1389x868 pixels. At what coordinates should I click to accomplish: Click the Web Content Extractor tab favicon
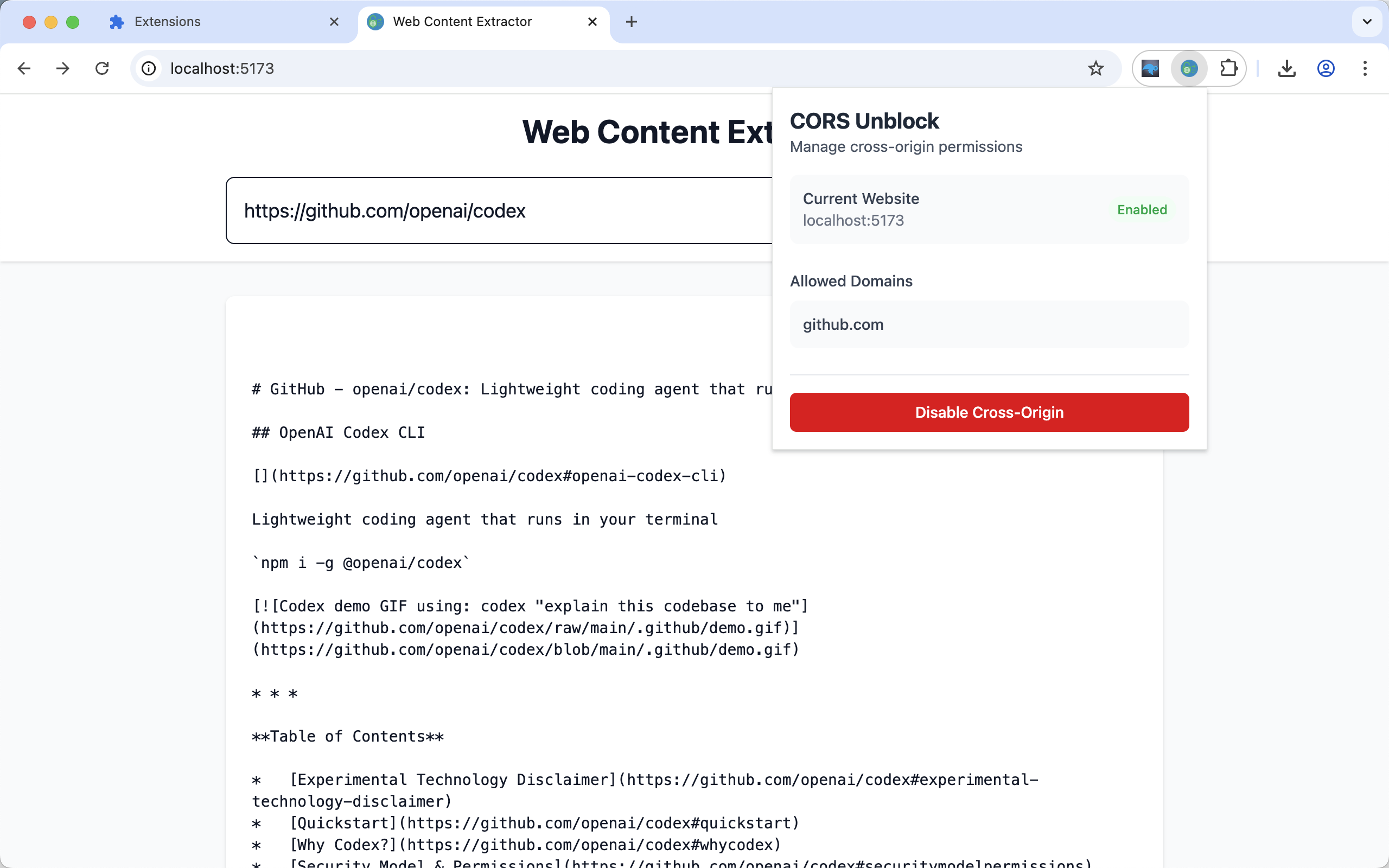(375, 22)
